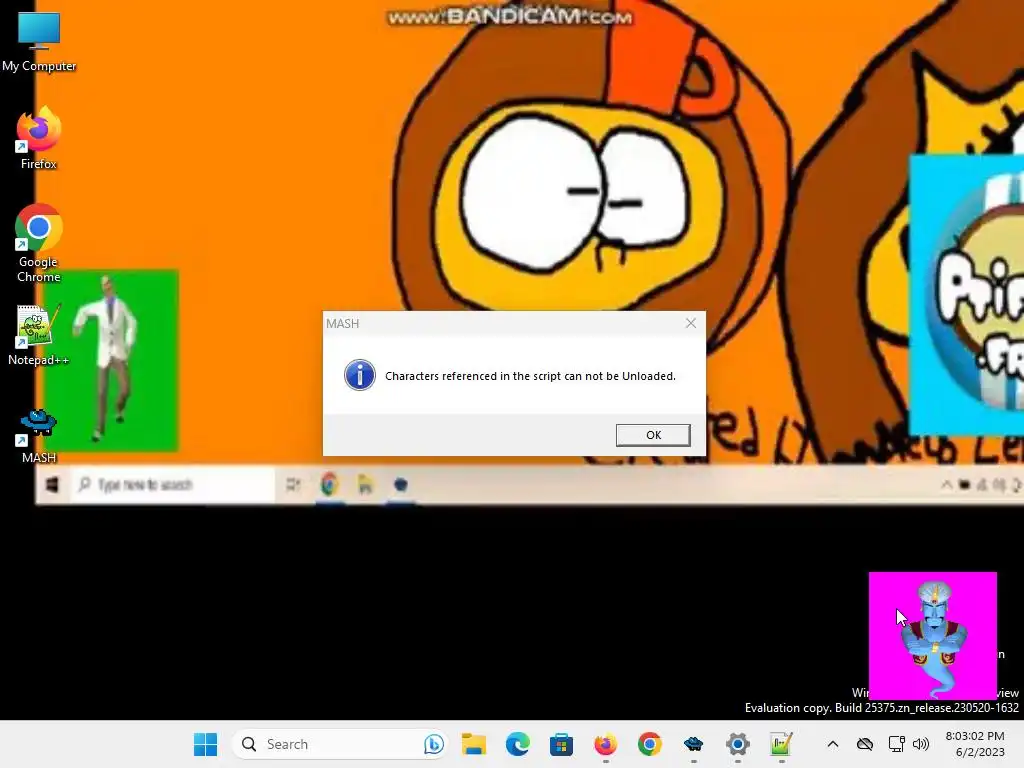The image size is (1024, 768).
Task: Open the Notepad++ desktop shortcut
Action: pos(39,335)
